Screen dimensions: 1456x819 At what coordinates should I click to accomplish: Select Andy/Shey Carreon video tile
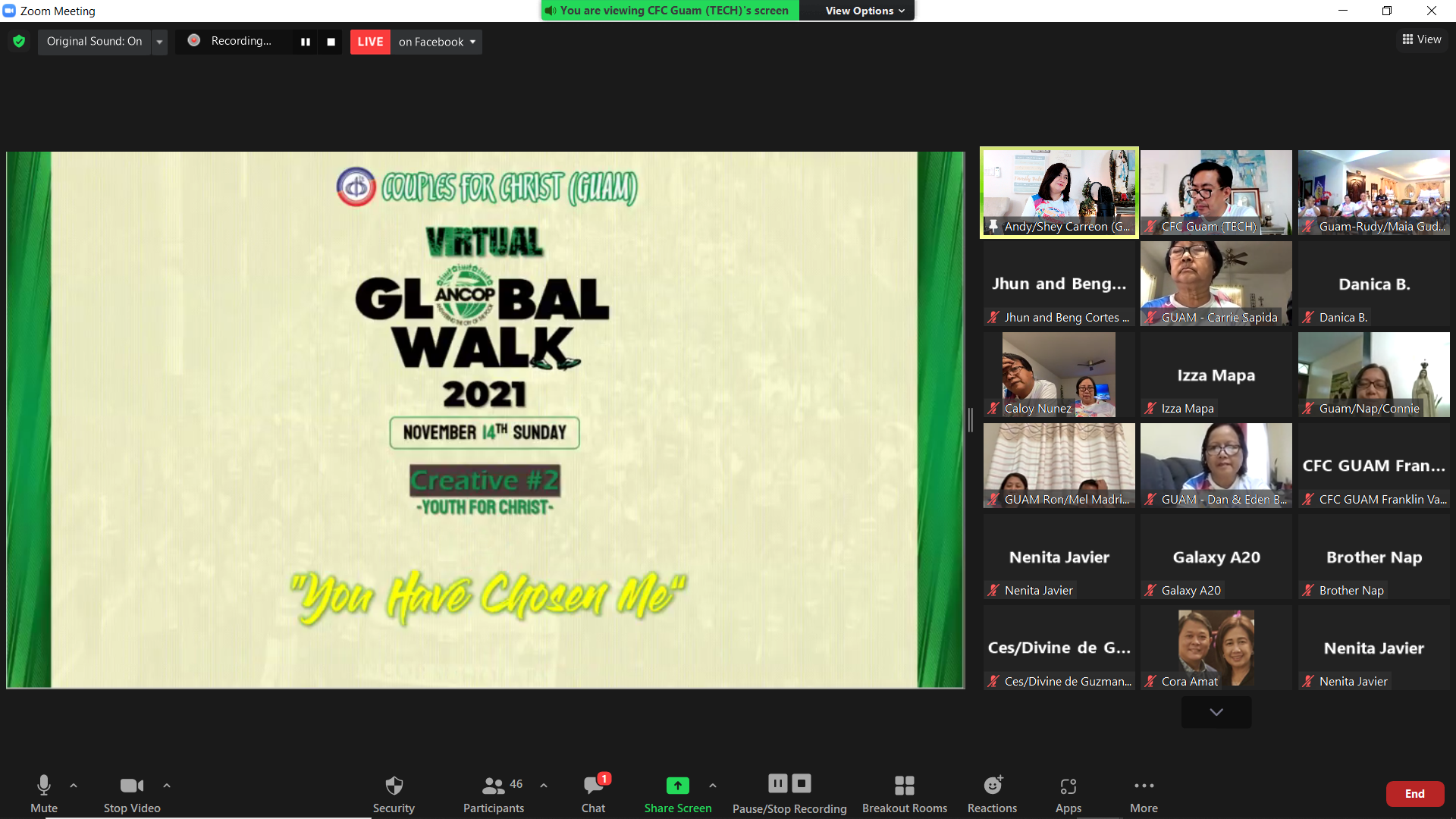1059,193
